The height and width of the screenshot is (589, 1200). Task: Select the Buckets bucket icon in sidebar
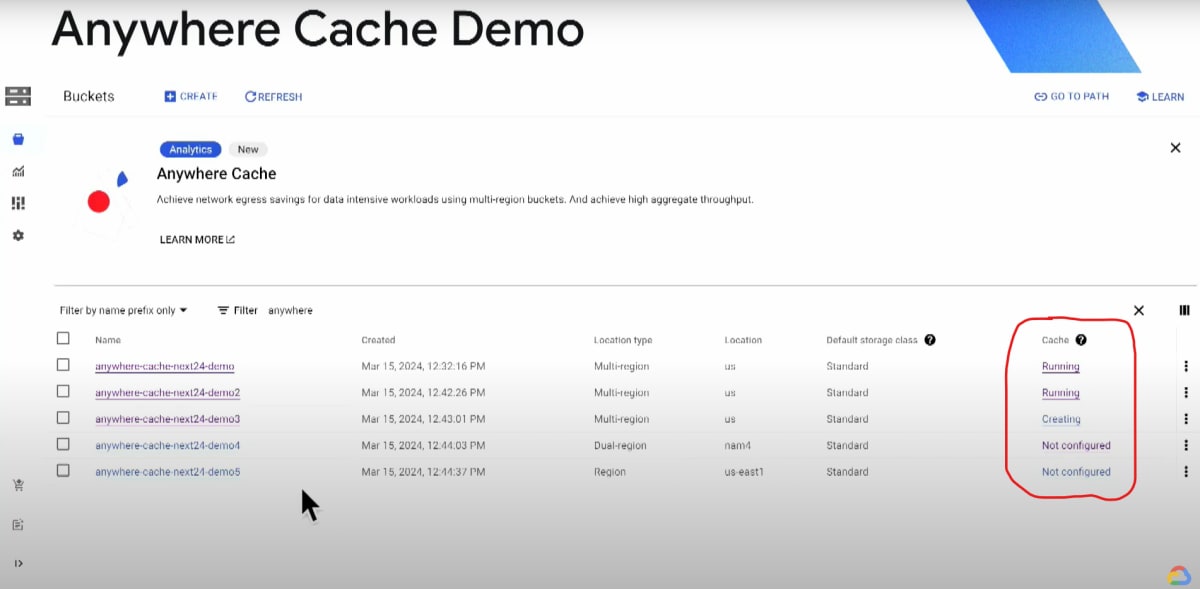tap(18, 139)
